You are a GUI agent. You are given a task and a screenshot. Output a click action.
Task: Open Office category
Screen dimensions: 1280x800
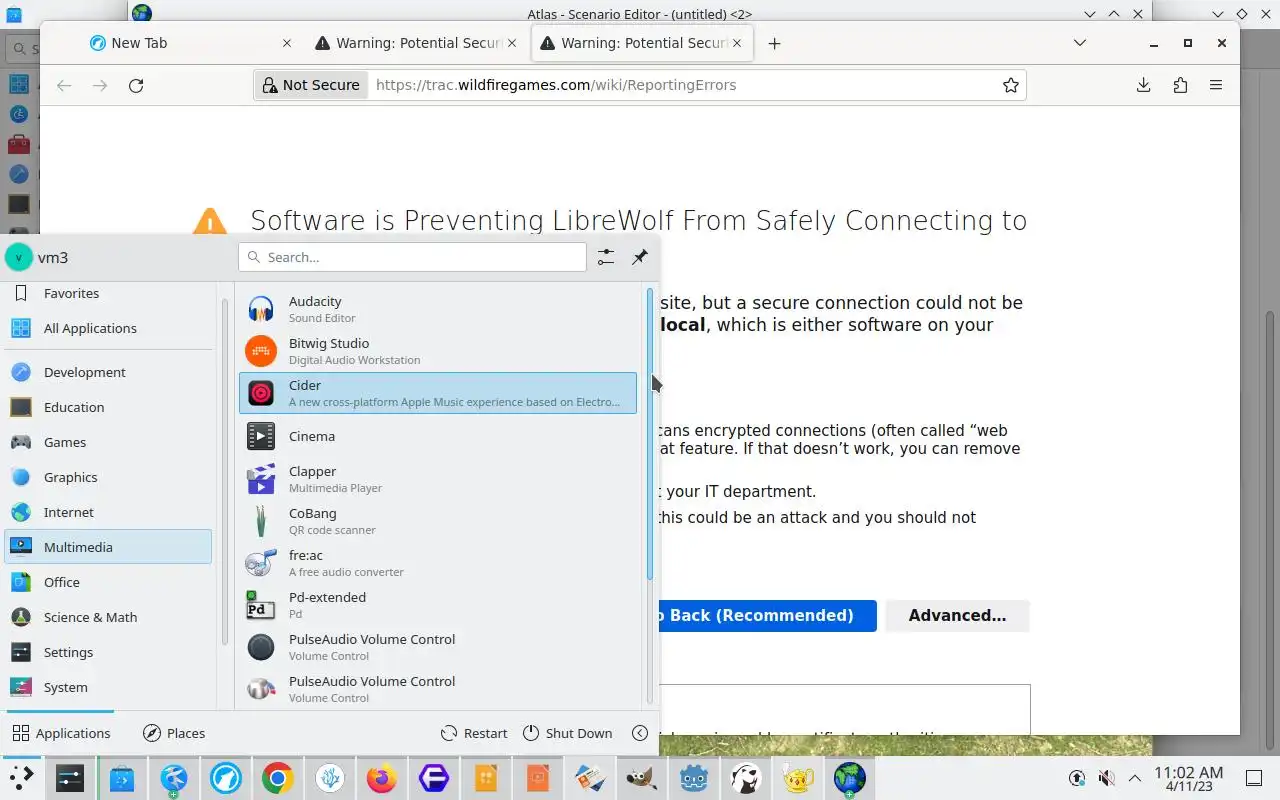(x=108, y=582)
